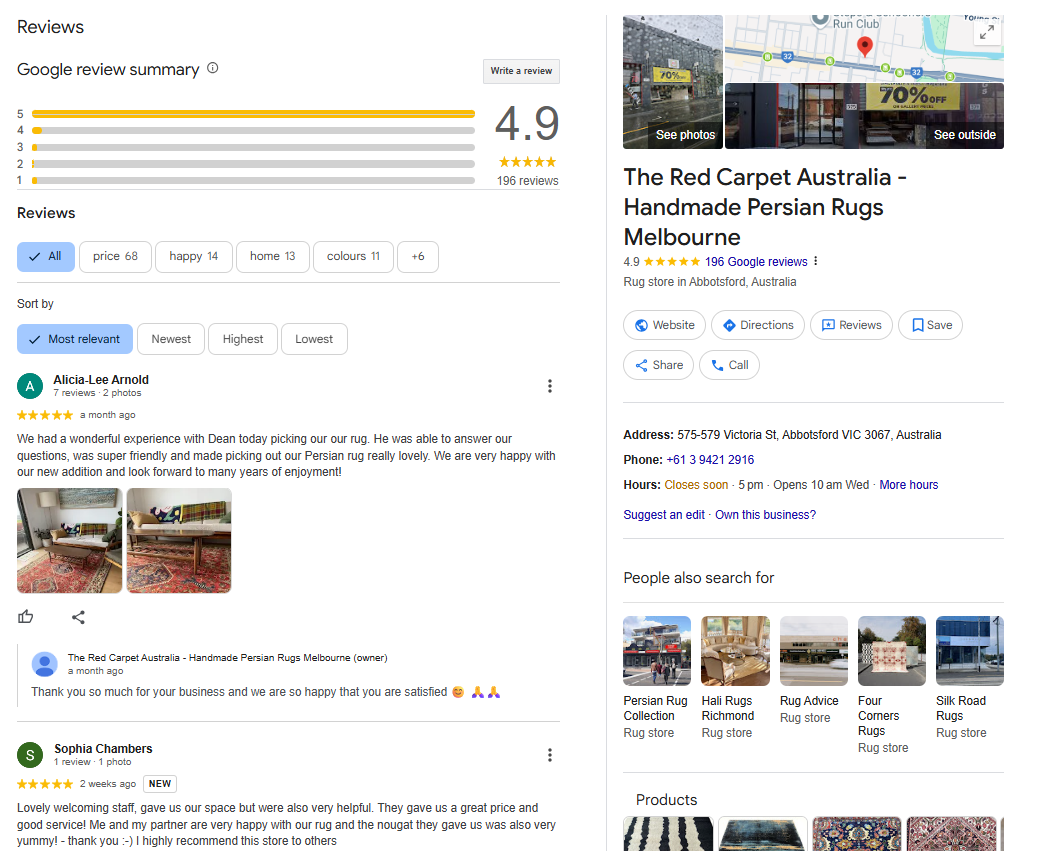Screen dimensions: 1053x851
Task: Open Hali Rugs Richmond suggestion
Action: [735, 677]
